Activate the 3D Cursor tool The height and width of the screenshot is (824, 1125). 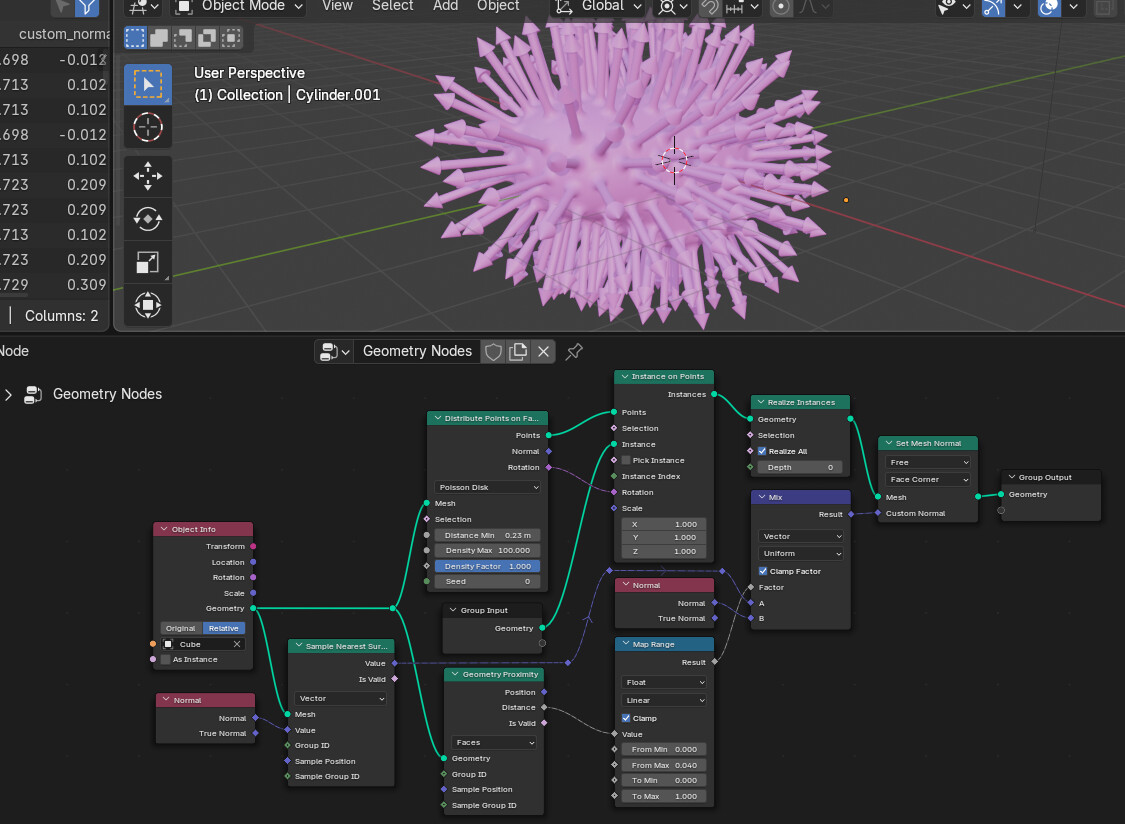(x=148, y=127)
